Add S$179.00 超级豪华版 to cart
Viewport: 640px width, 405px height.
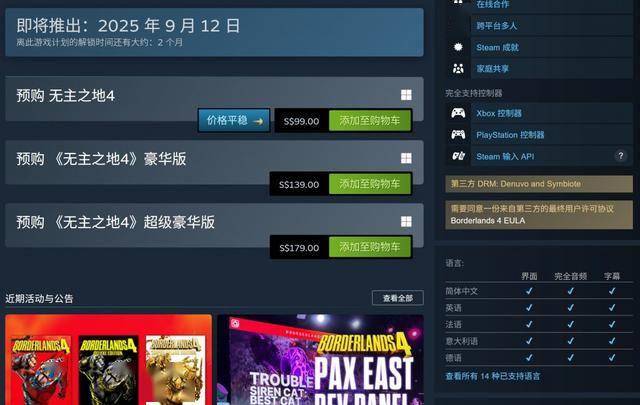(370, 247)
